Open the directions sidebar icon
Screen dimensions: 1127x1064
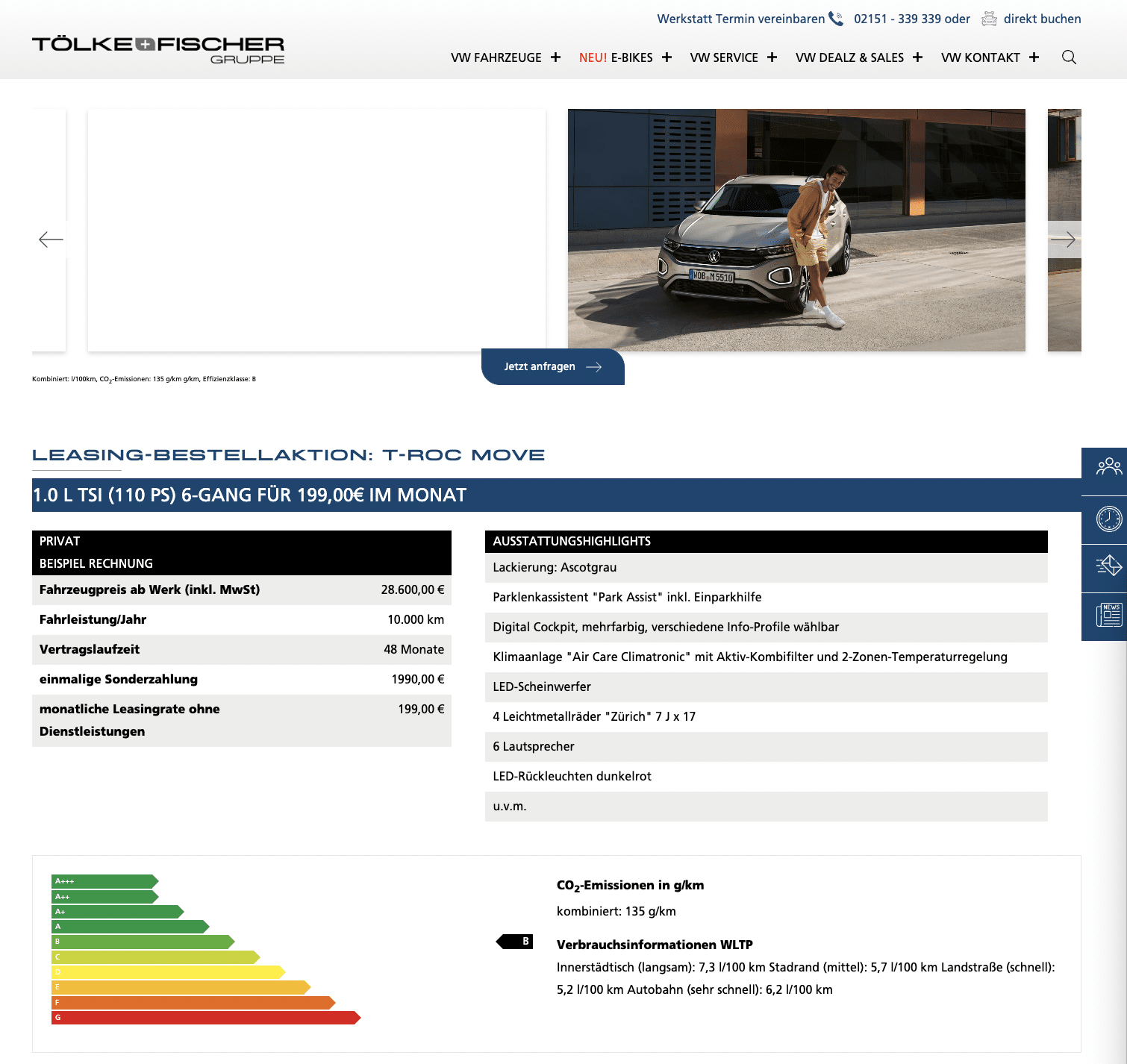click(1108, 566)
